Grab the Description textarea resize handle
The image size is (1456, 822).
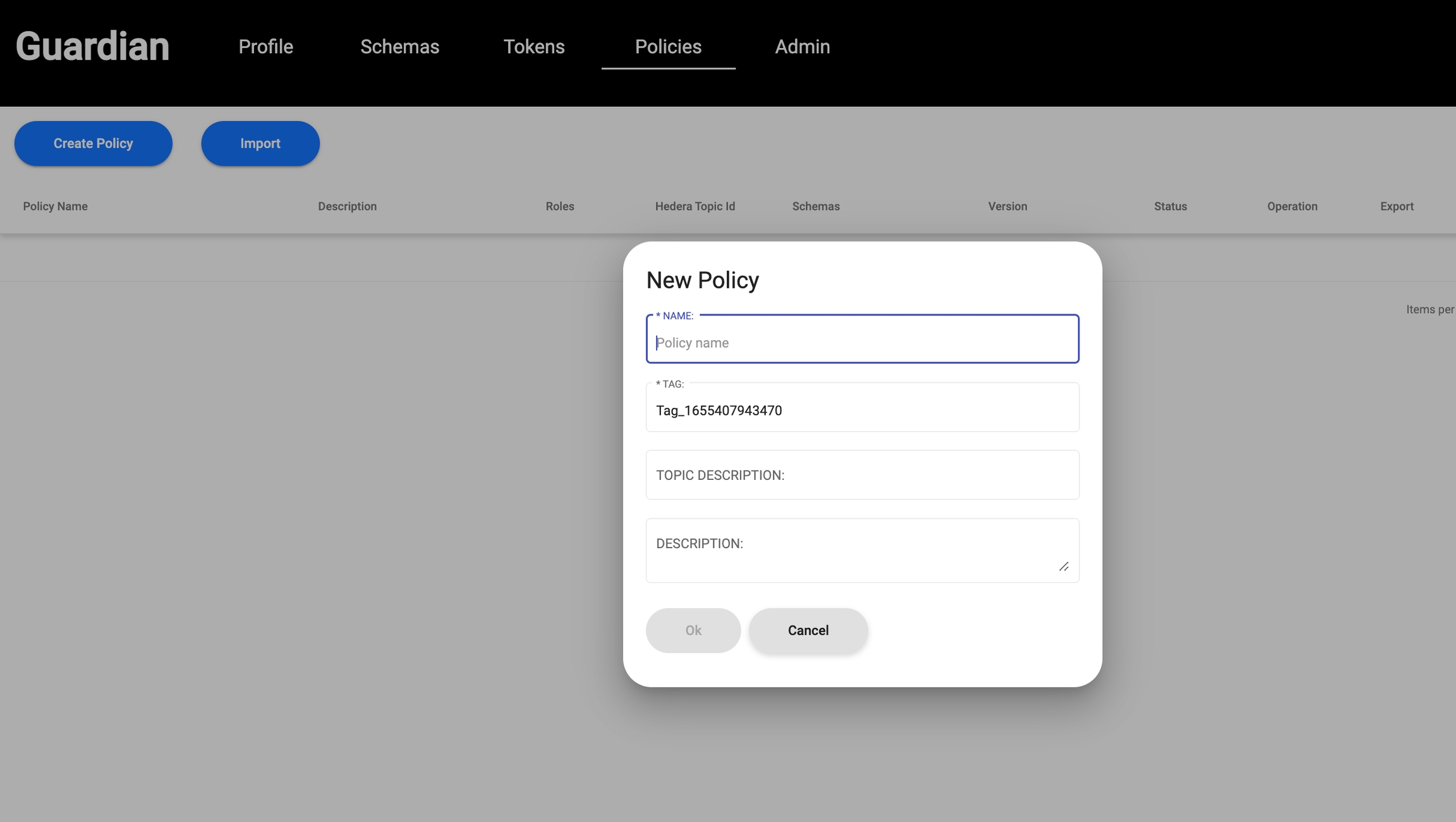click(1064, 567)
